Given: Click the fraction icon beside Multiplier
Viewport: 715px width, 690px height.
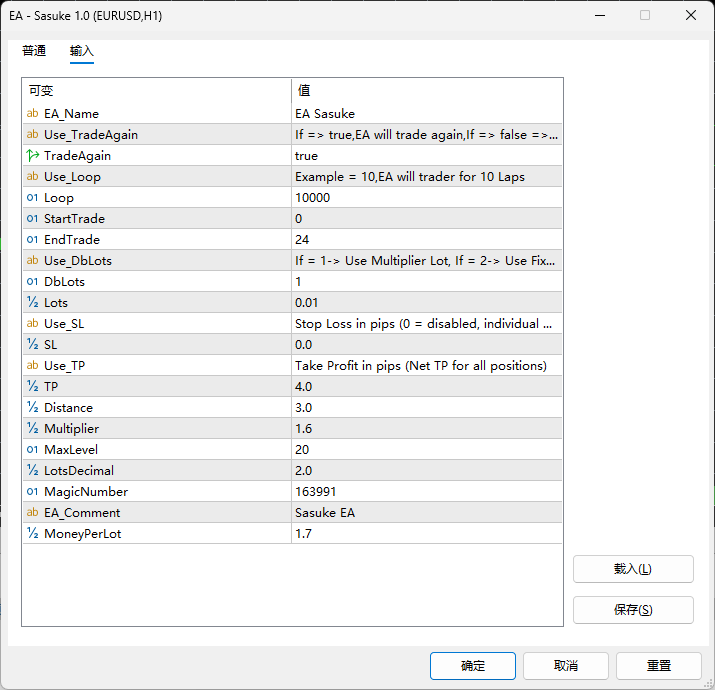Looking at the screenshot, I should tap(32, 428).
